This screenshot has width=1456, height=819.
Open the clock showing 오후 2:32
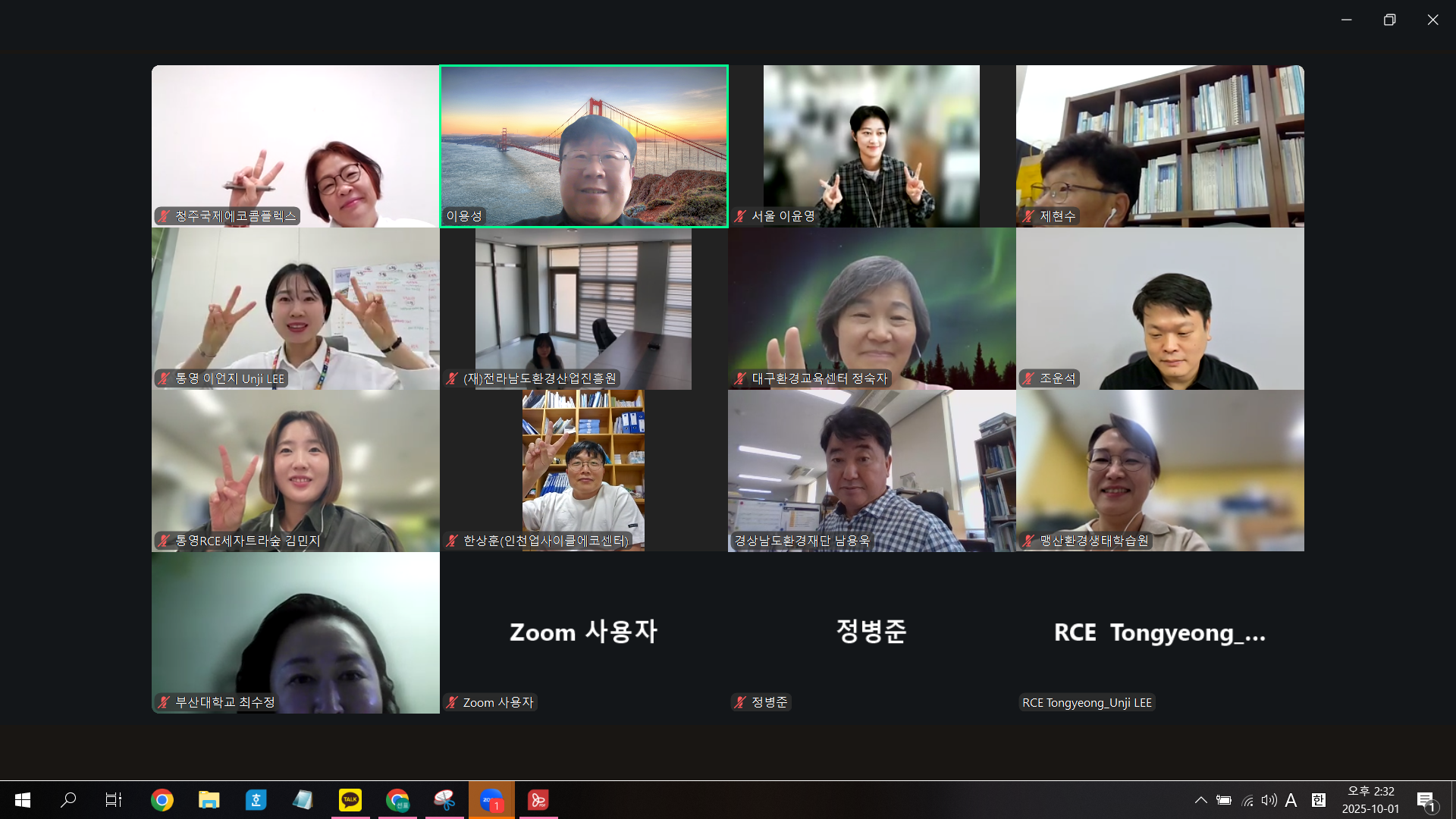1370,800
